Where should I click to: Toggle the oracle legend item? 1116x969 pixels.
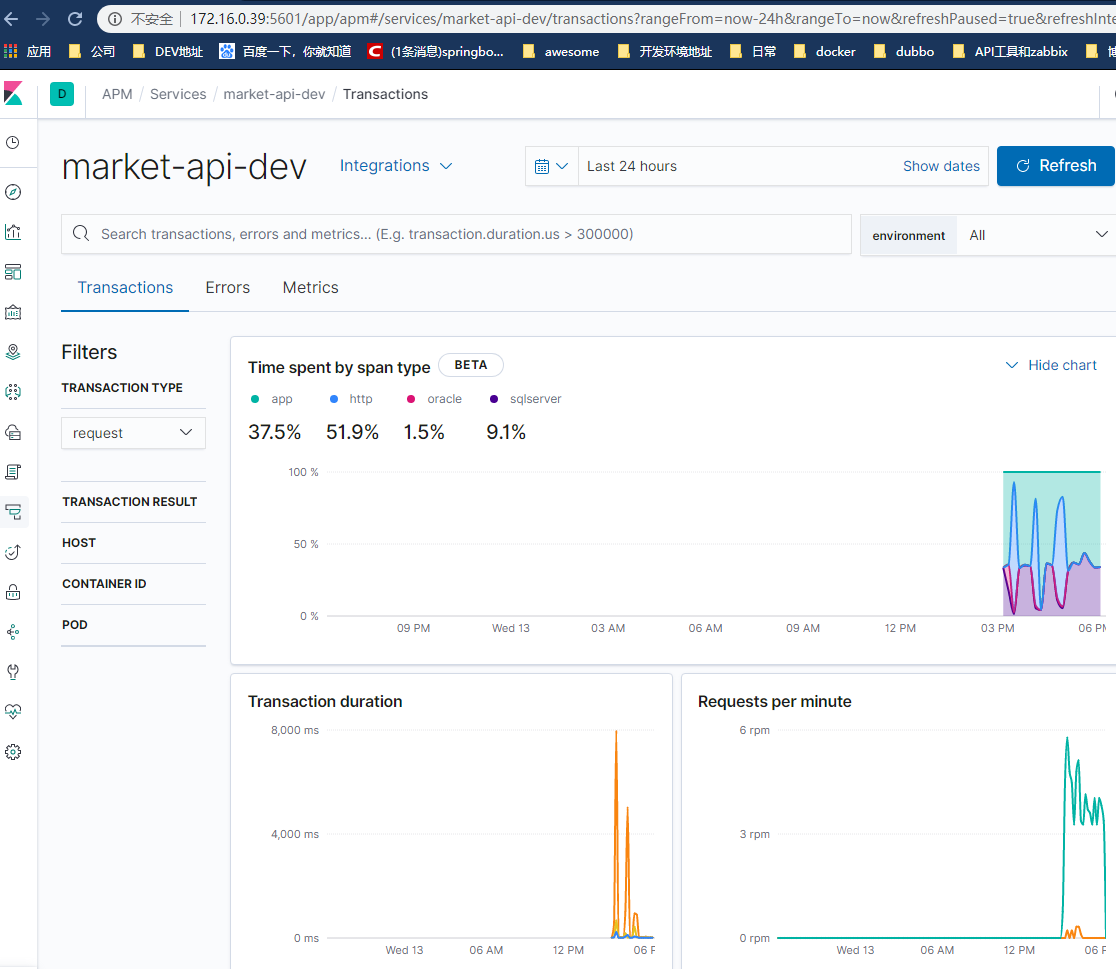click(434, 399)
